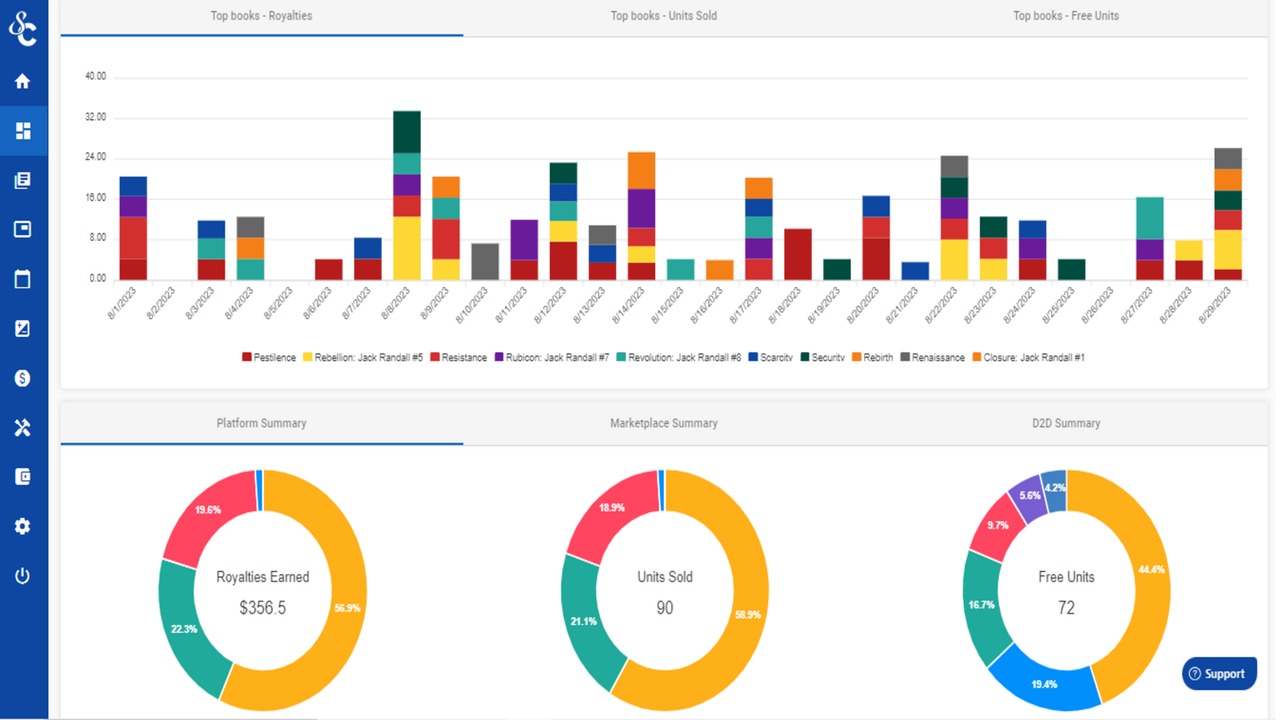Click the SC logo at top
The height and width of the screenshot is (720, 1280).
[23, 29]
